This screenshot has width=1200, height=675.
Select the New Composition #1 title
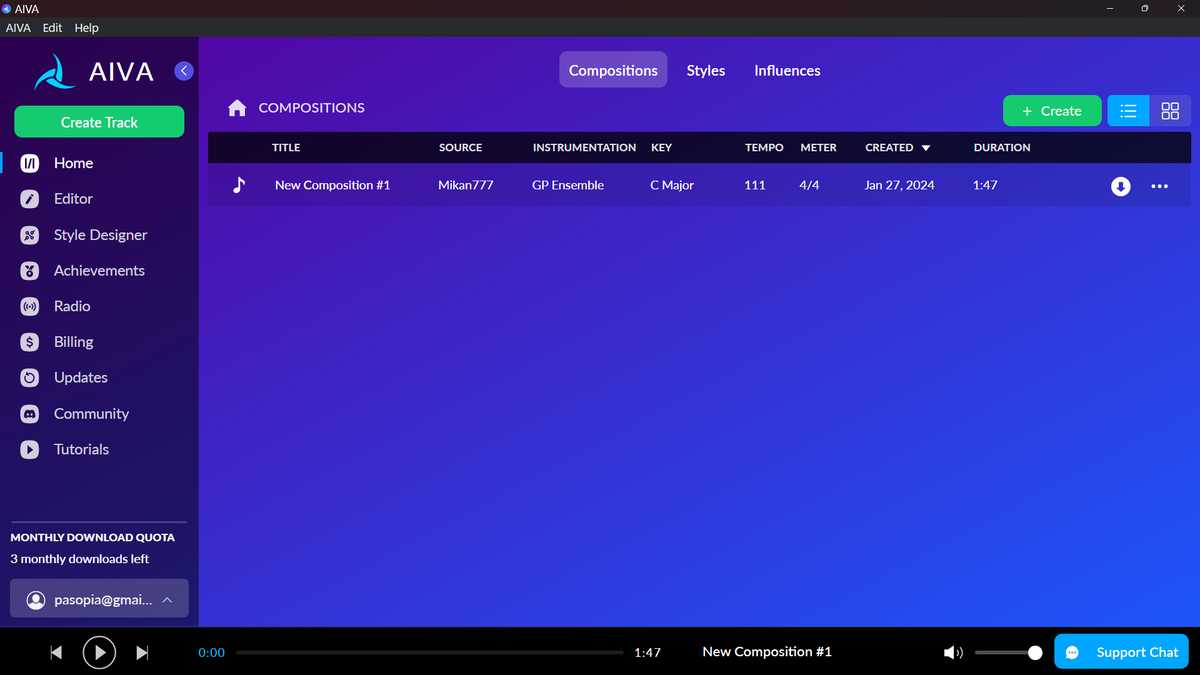[x=332, y=185]
